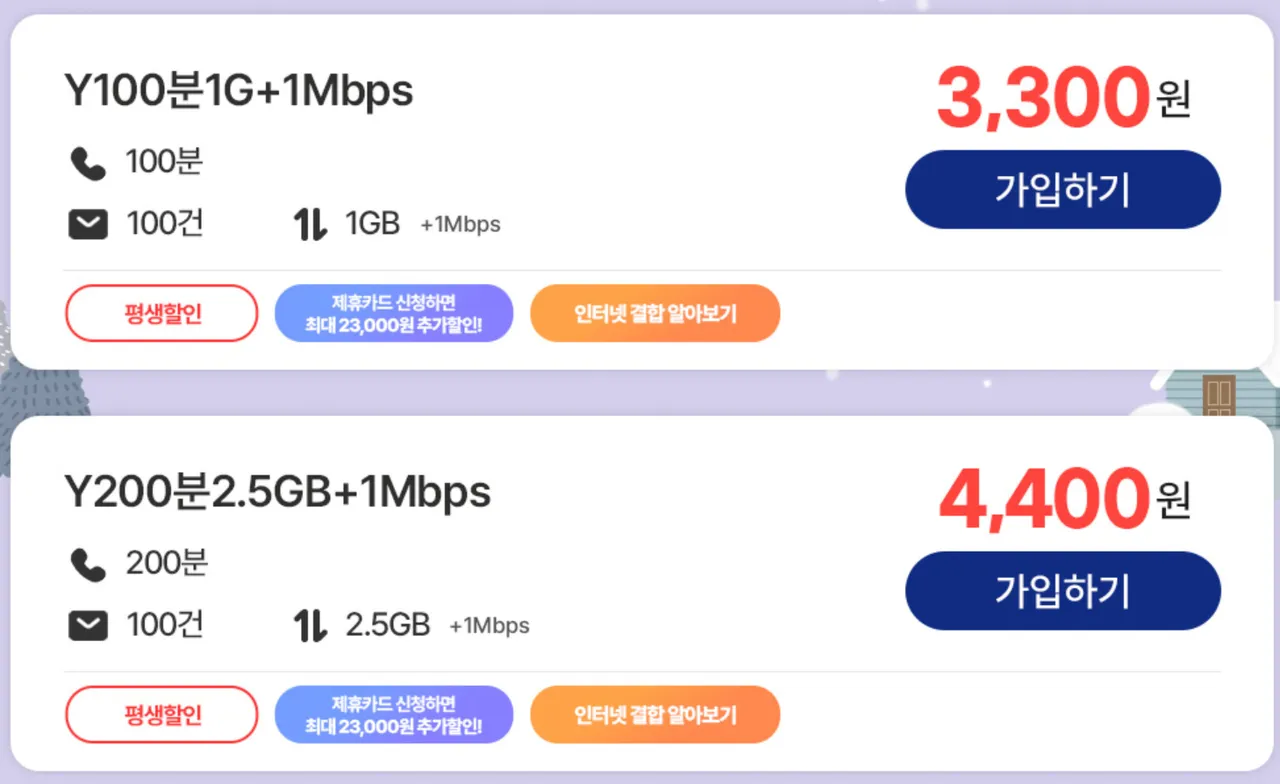Click the 3,300원 price text

point(1062,98)
